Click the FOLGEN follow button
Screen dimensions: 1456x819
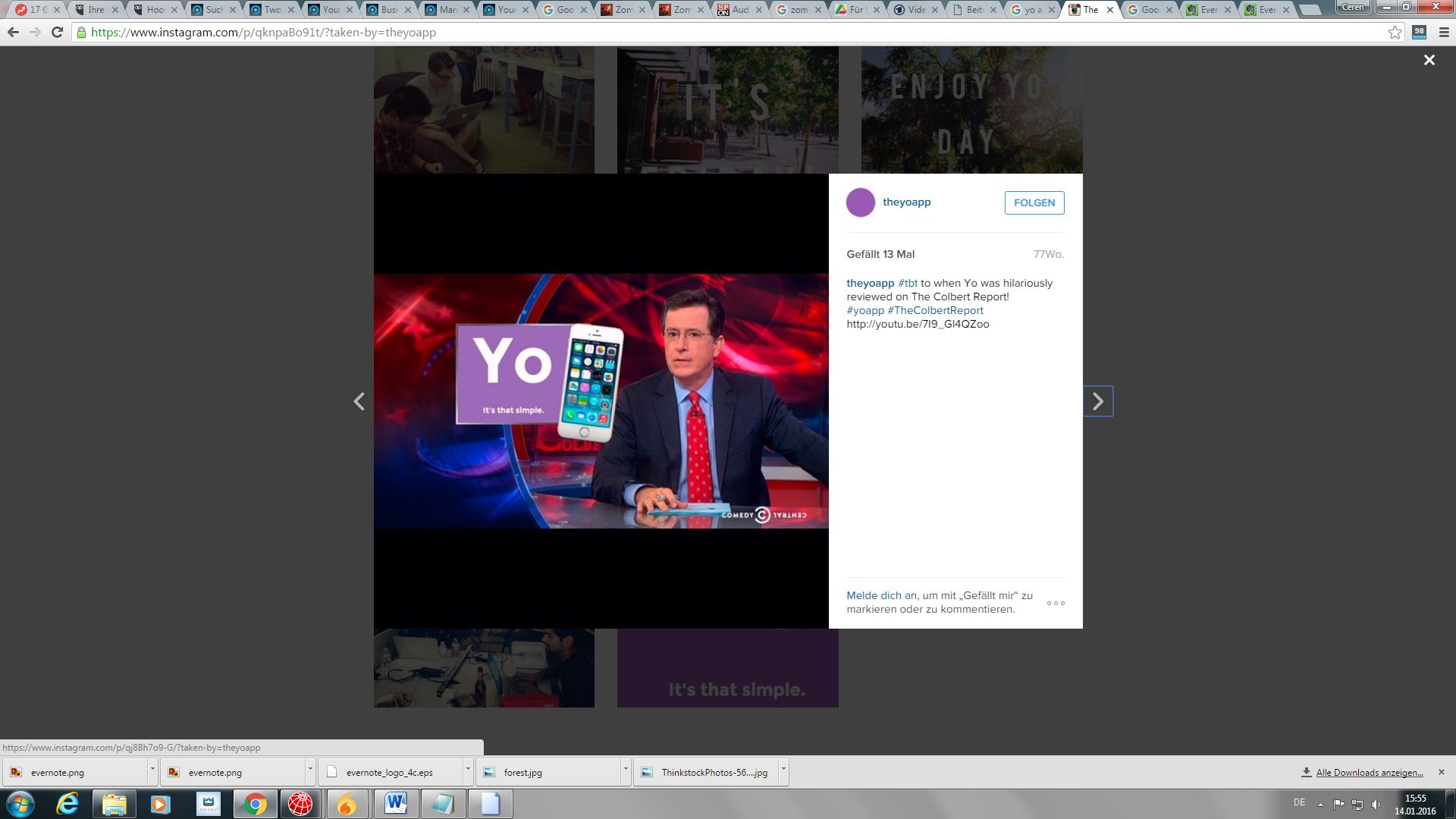[x=1034, y=202]
